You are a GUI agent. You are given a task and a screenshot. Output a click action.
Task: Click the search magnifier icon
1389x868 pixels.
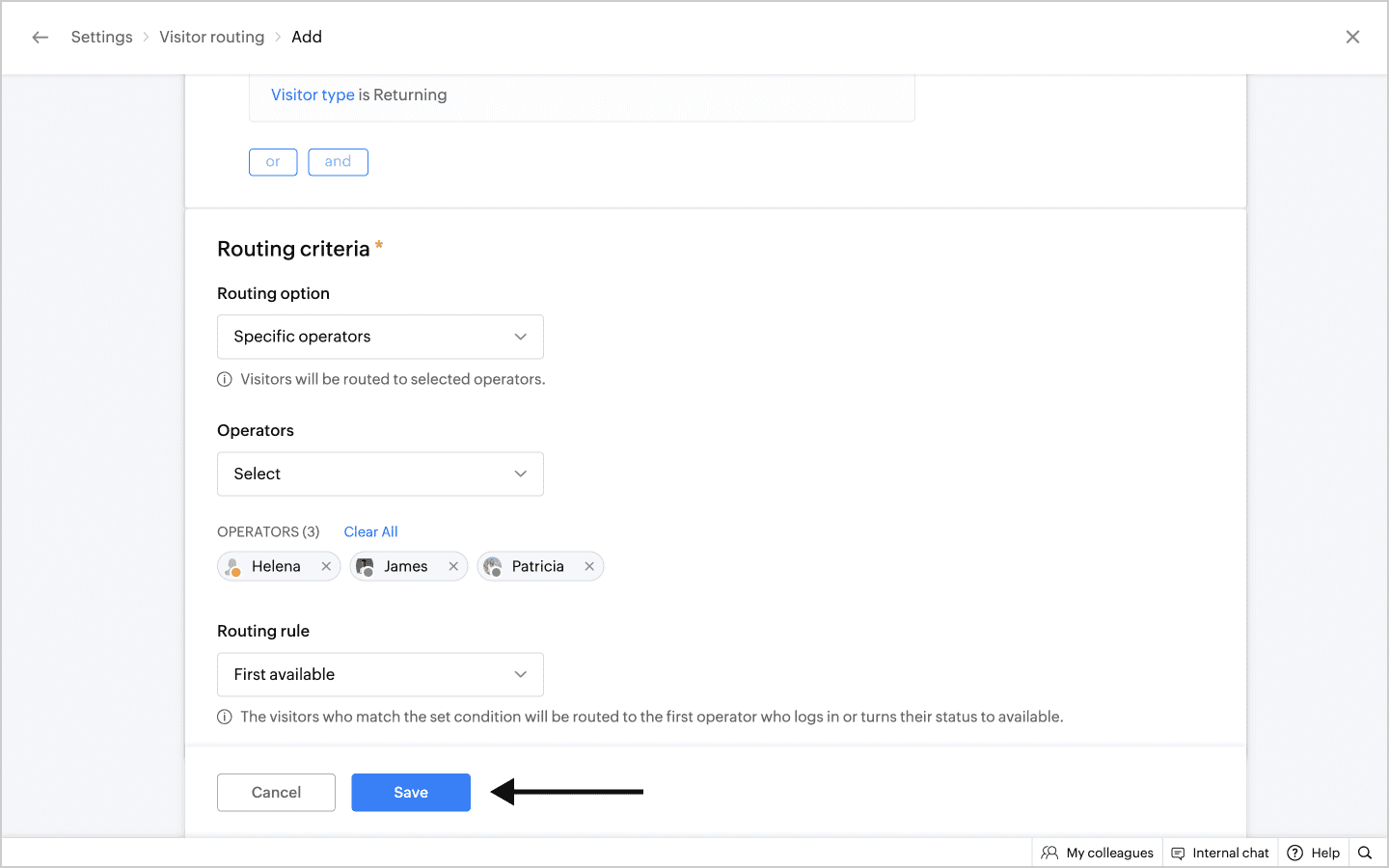point(1365,853)
